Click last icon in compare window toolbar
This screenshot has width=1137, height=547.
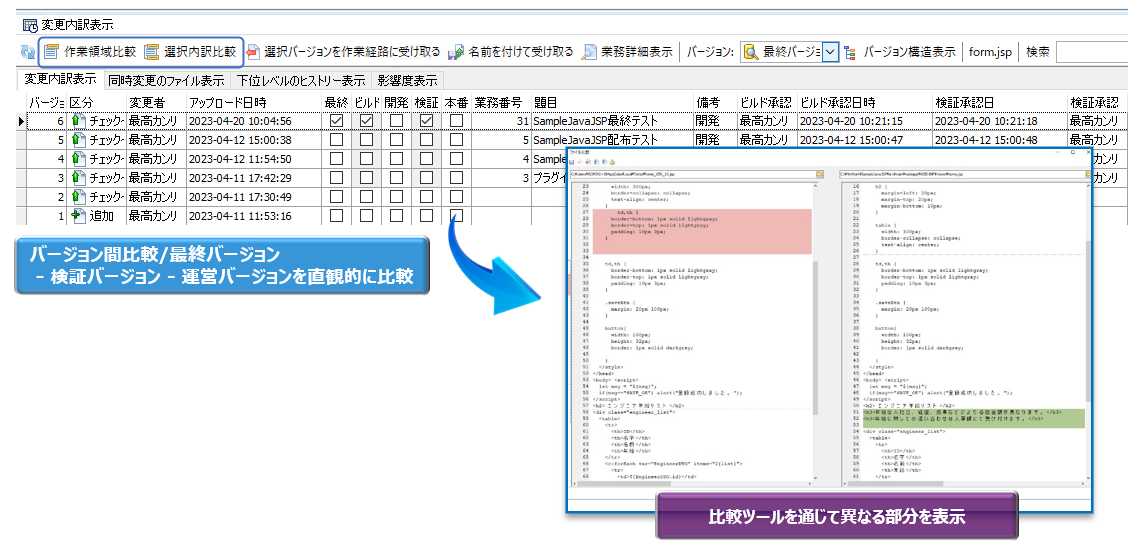pos(612,163)
